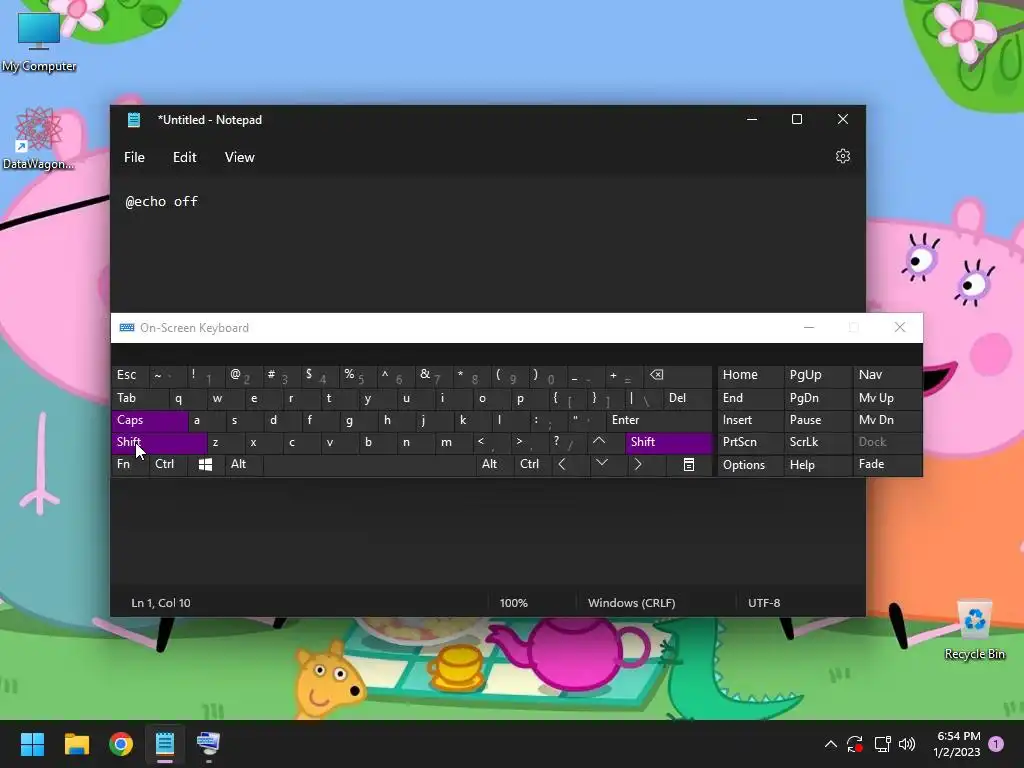Click the On-Screen Keyboard title icon
The image size is (1024, 768).
(127, 328)
